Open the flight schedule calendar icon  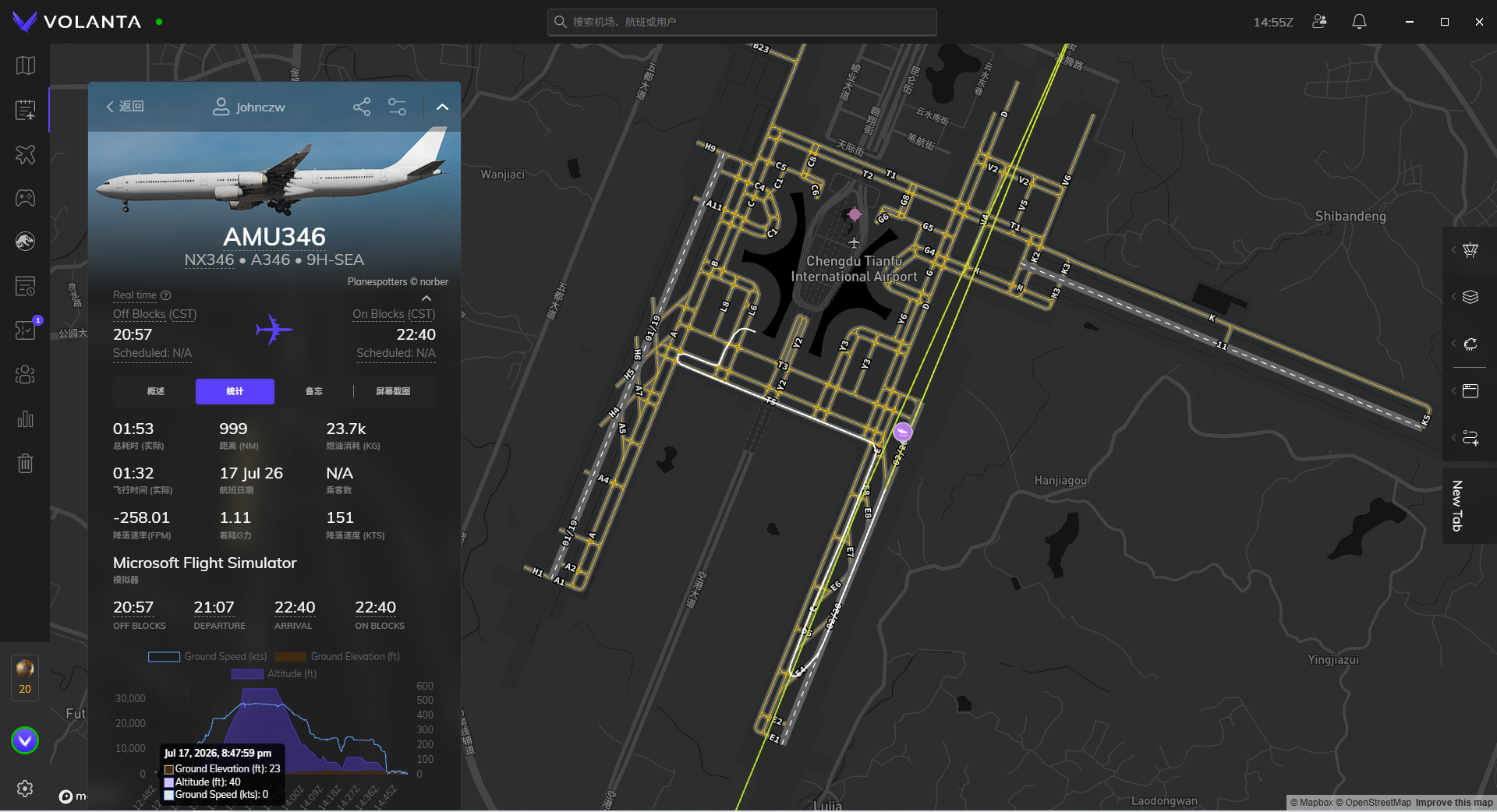[26, 110]
